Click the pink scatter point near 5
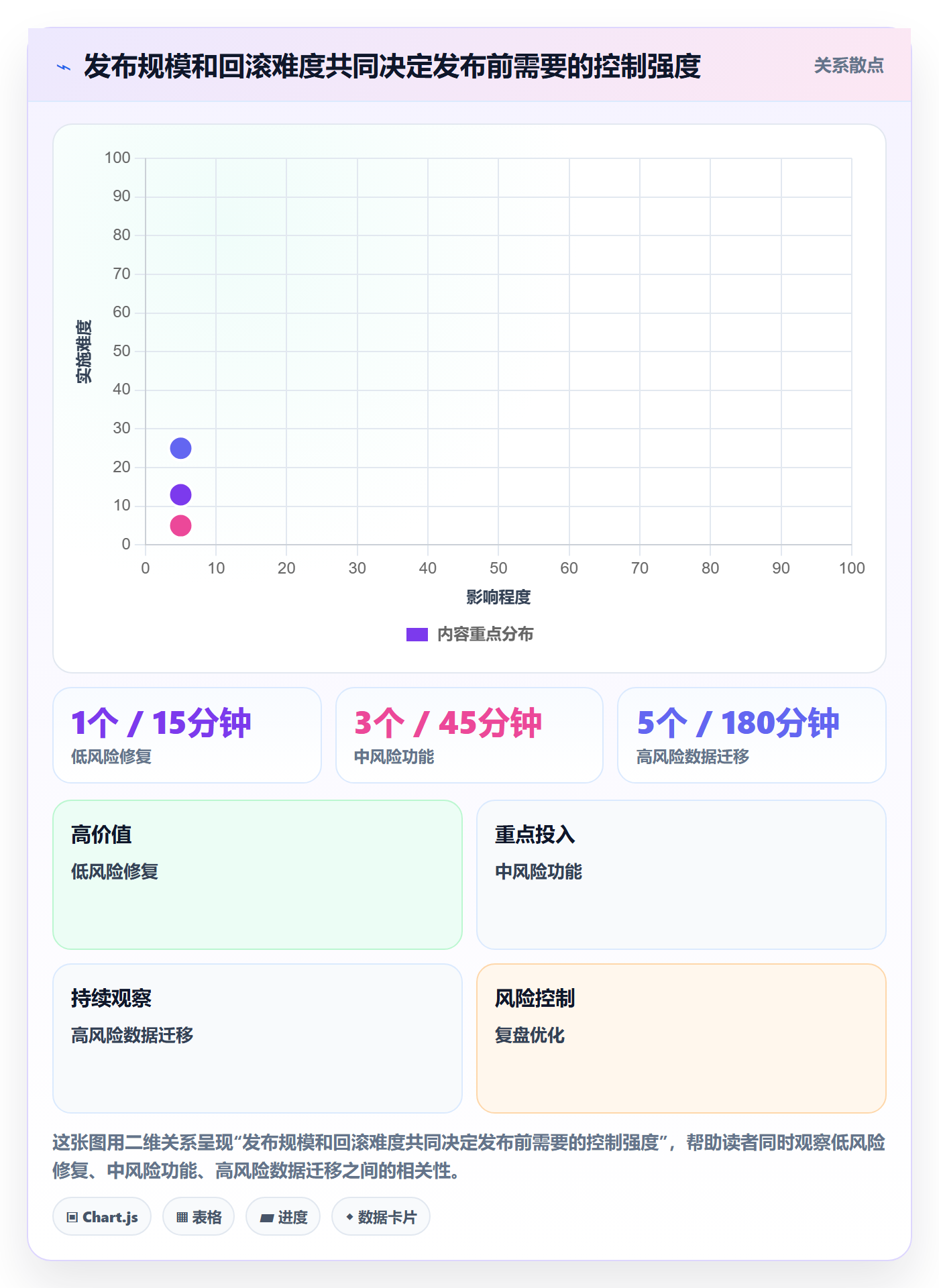Viewport: 939px width, 1288px height. pyautogui.click(x=180, y=525)
